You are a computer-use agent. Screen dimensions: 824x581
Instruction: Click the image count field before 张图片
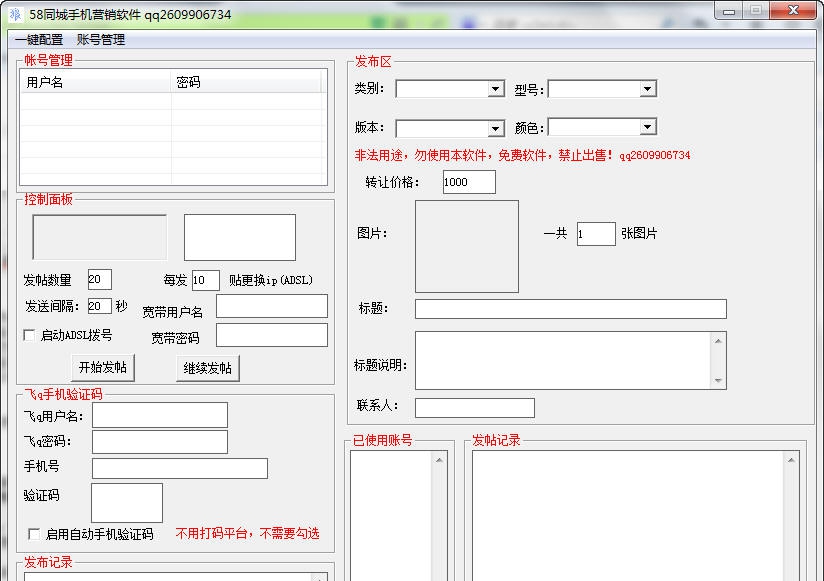pos(596,233)
